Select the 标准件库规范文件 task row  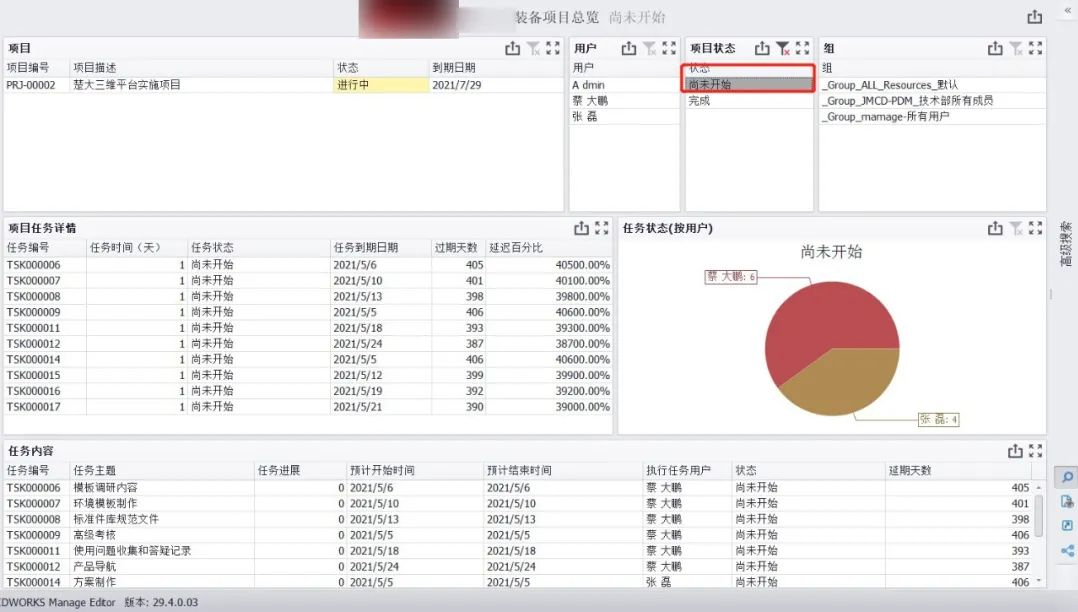tap(518, 519)
